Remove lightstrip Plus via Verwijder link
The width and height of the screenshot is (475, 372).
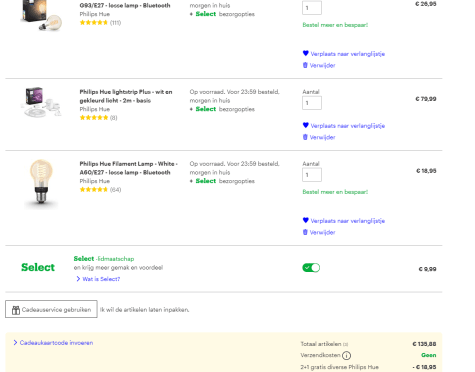(x=322, y=137)
